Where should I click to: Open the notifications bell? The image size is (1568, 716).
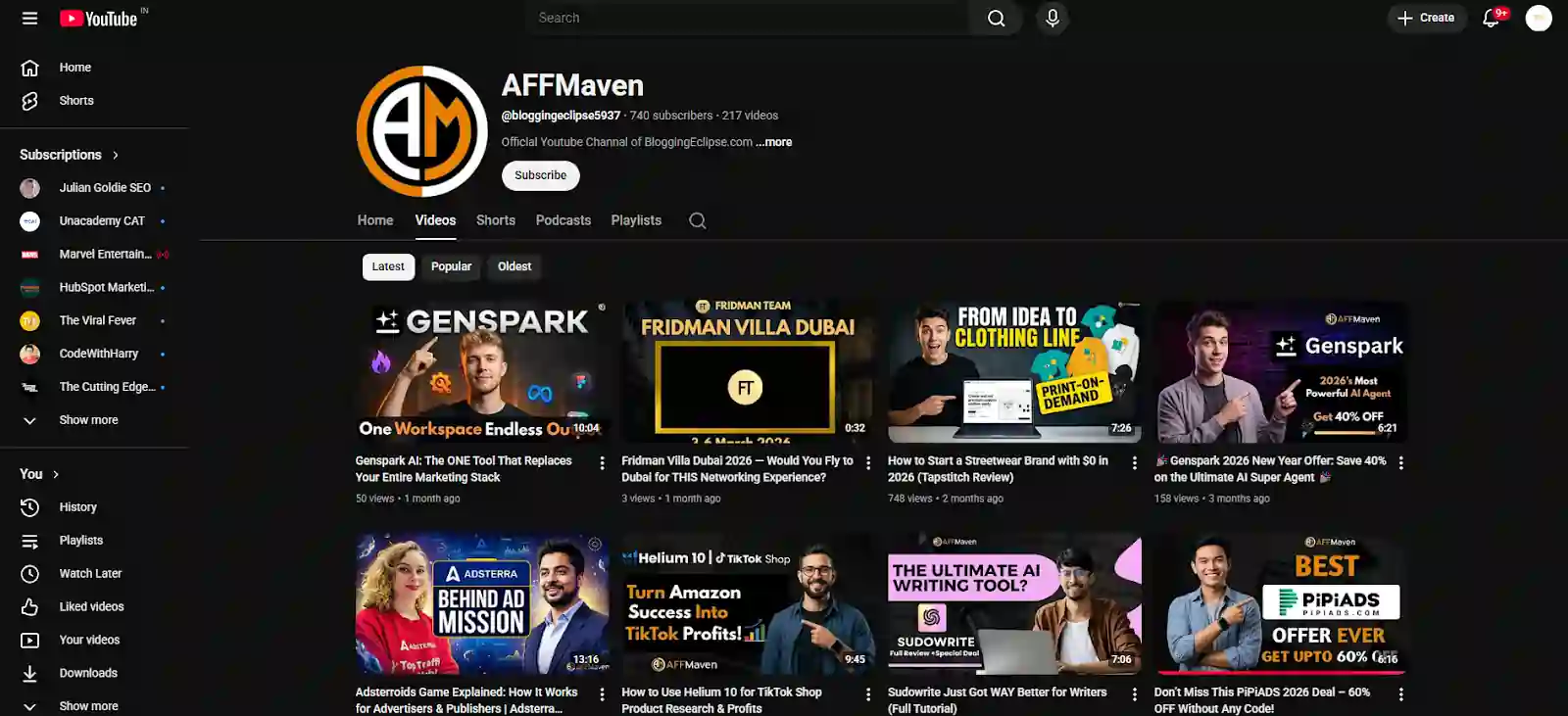click(1492, 18)
